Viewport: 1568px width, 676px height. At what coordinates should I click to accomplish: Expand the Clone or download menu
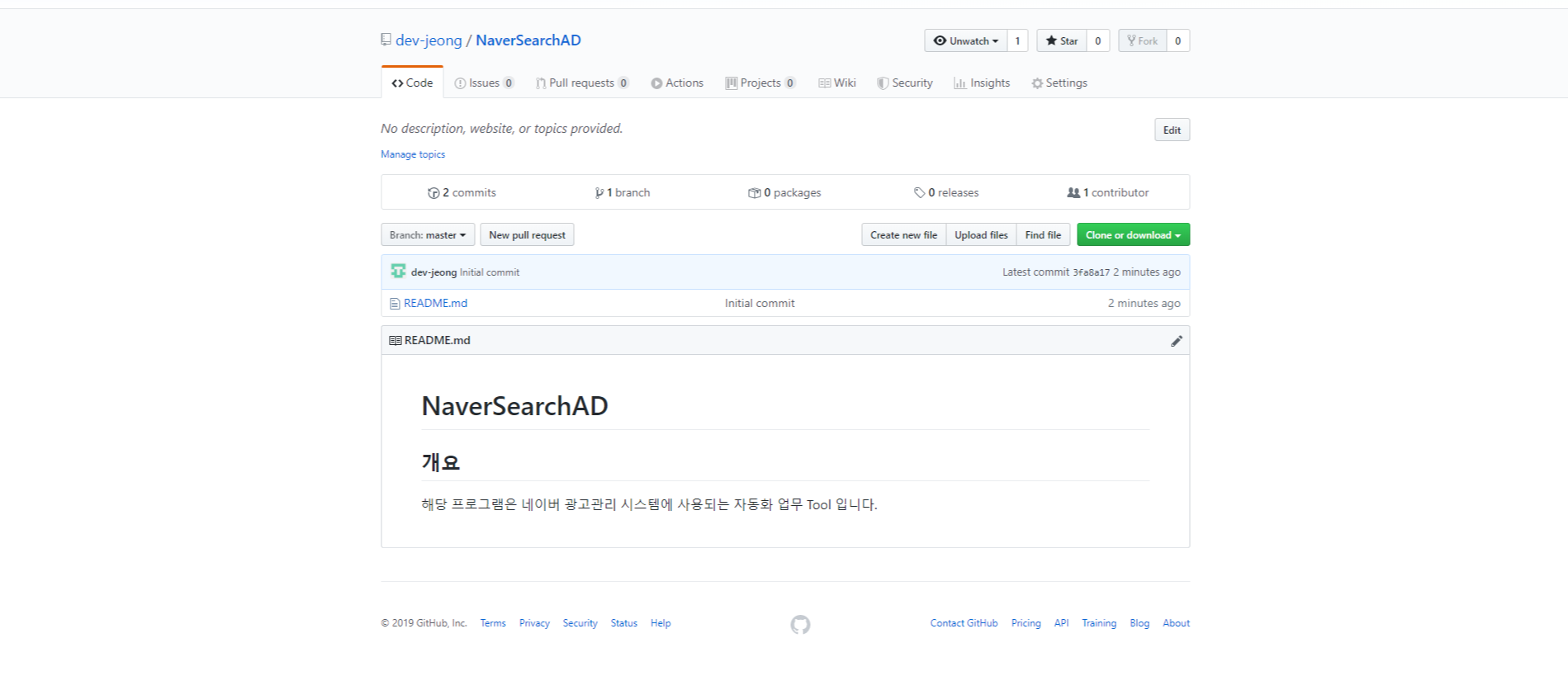[1133, 235]
